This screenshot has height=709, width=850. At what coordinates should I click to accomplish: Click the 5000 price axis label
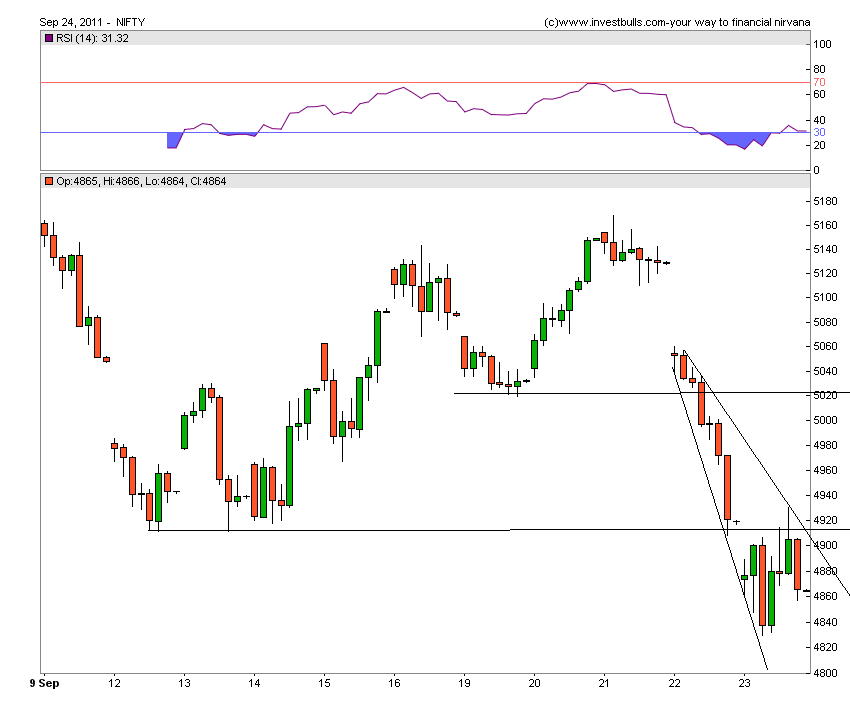click(x=826, y=421)
